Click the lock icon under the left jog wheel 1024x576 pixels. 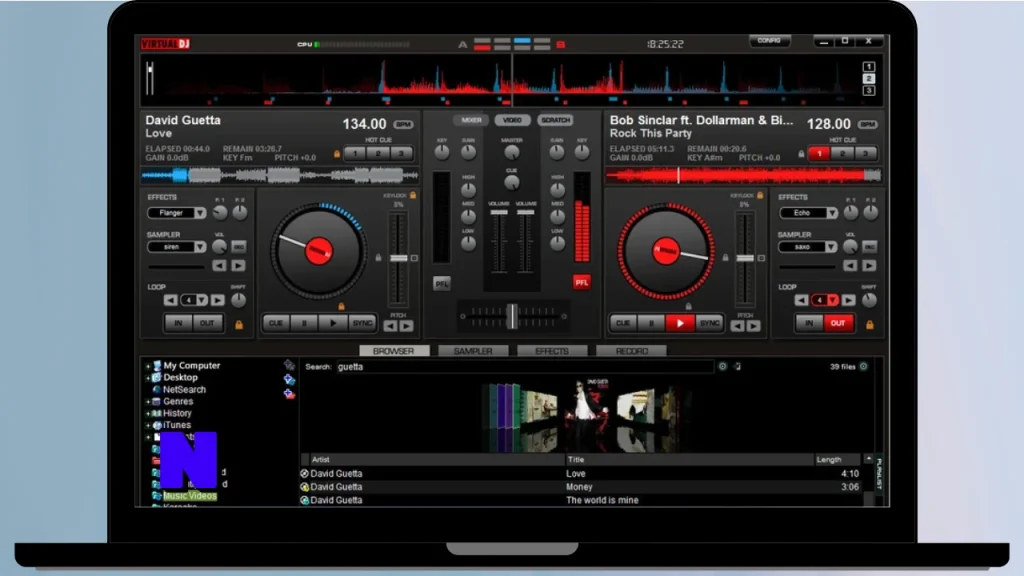click(341, 306)
